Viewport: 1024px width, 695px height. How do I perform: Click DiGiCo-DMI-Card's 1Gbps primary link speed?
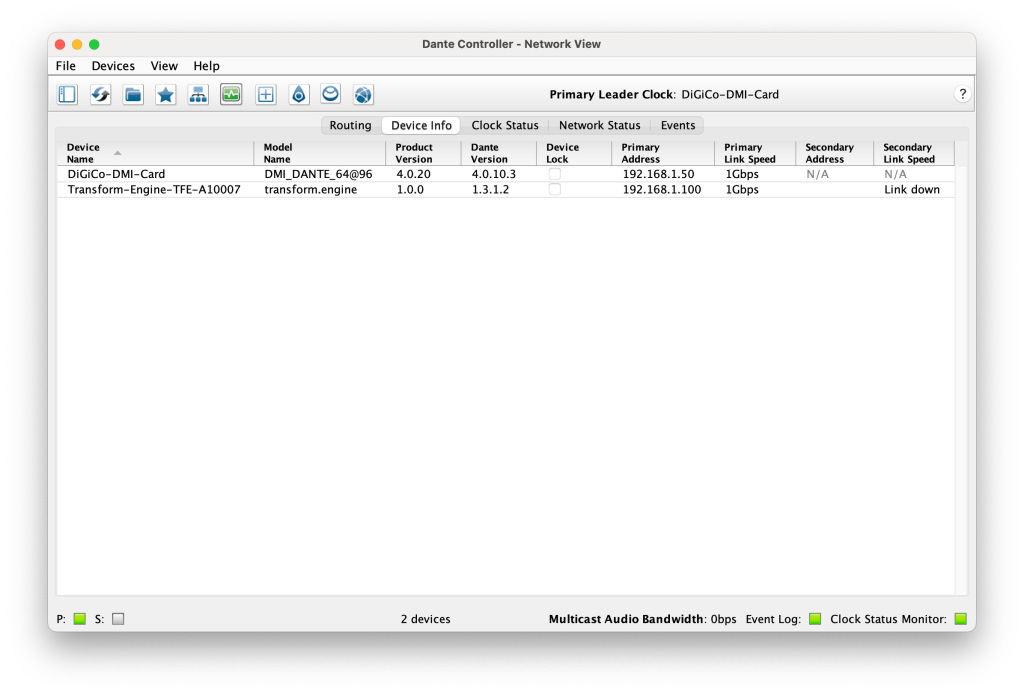pyautogui.click(x=742, y=174)
